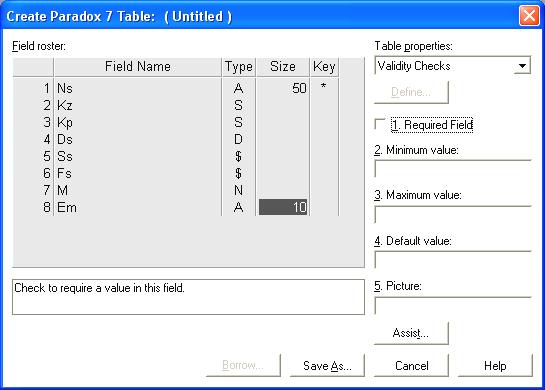This screenshot has width=545, height=390.
Task: Click the Maximum value input field
Action: [453, 214]
